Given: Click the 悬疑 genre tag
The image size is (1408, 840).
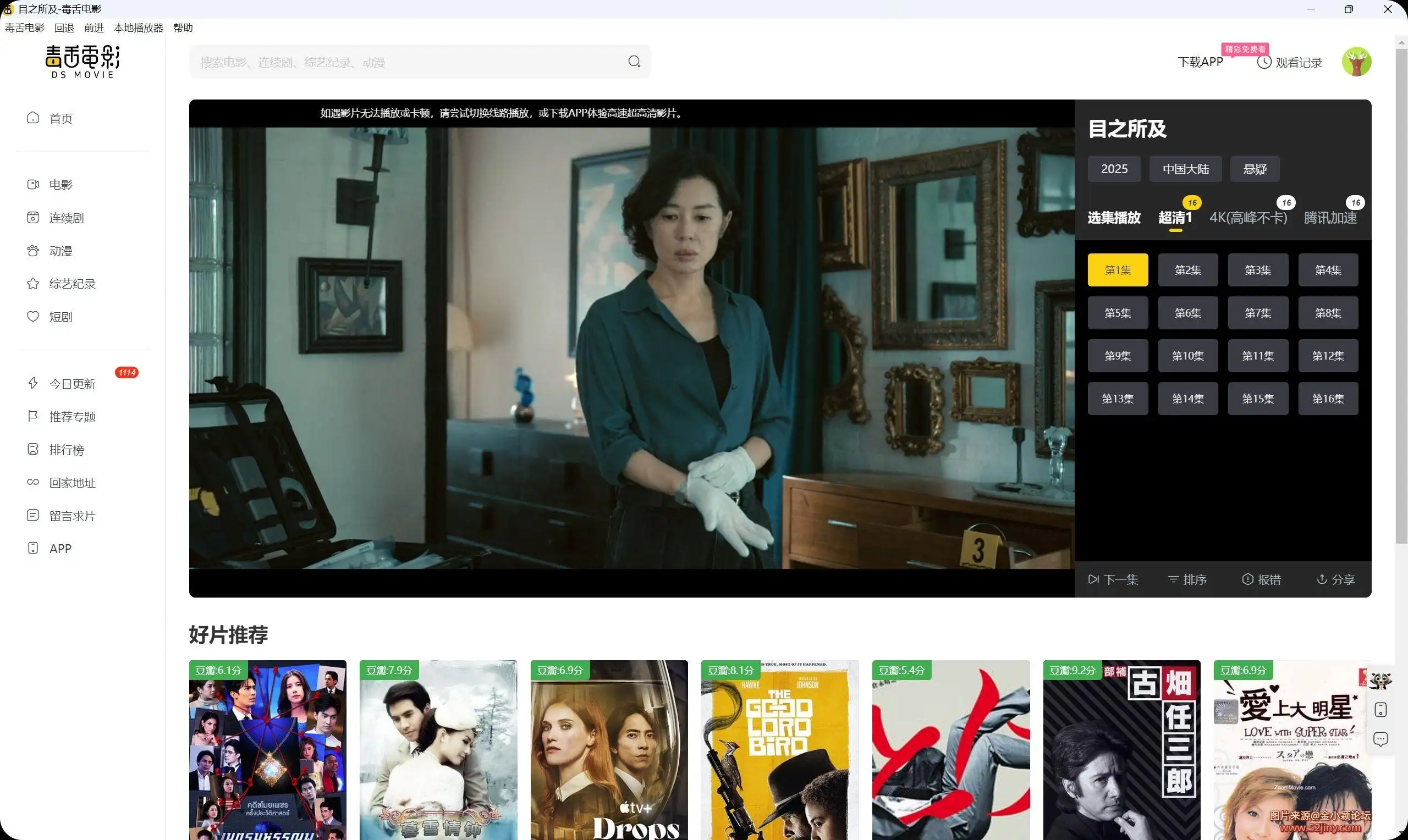Looking at the screenshot, I should click(x=1255, y=169).
